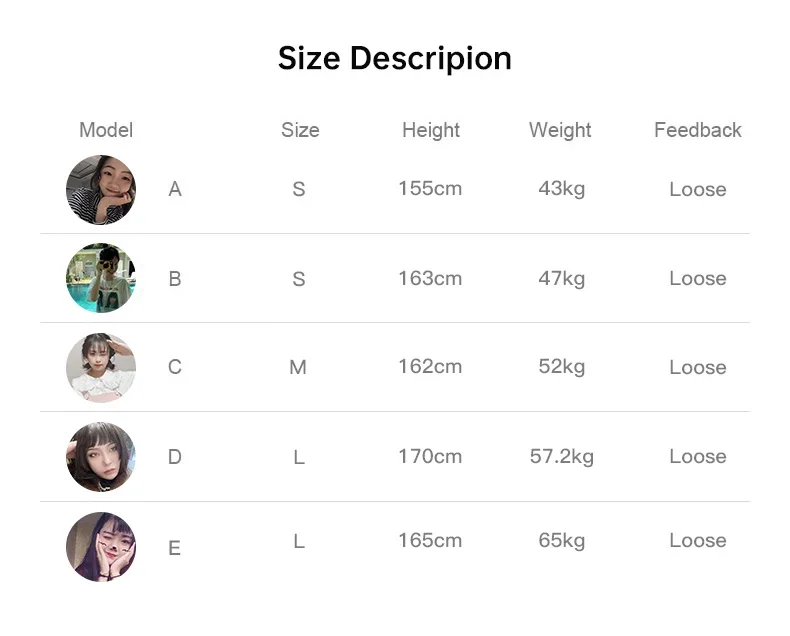Viewport: 790px width, 636px height.
Task: Click the 52kg weight value
Action: tap(562, 367)
